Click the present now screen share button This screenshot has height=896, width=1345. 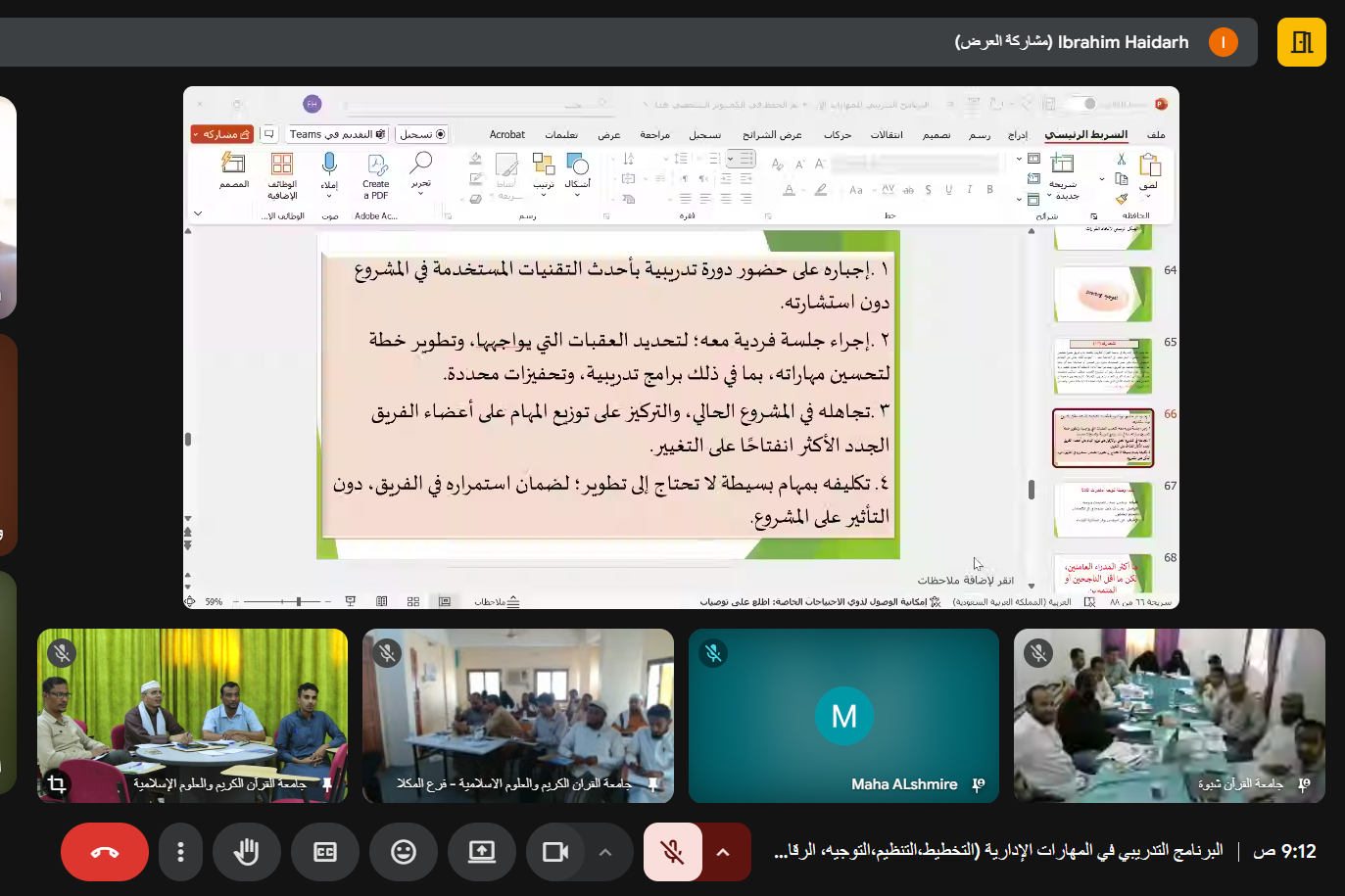tap(482, 852)
